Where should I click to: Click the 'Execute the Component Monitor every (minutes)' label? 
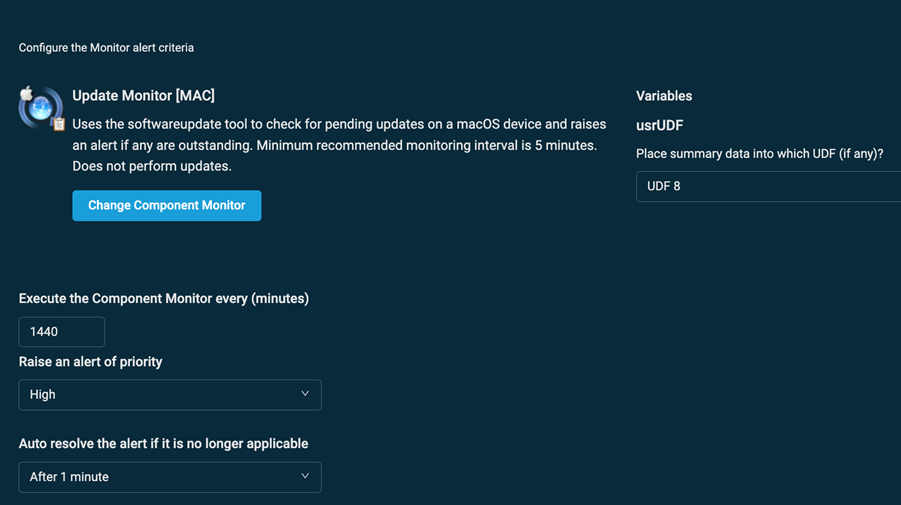[x=163, y=299]
